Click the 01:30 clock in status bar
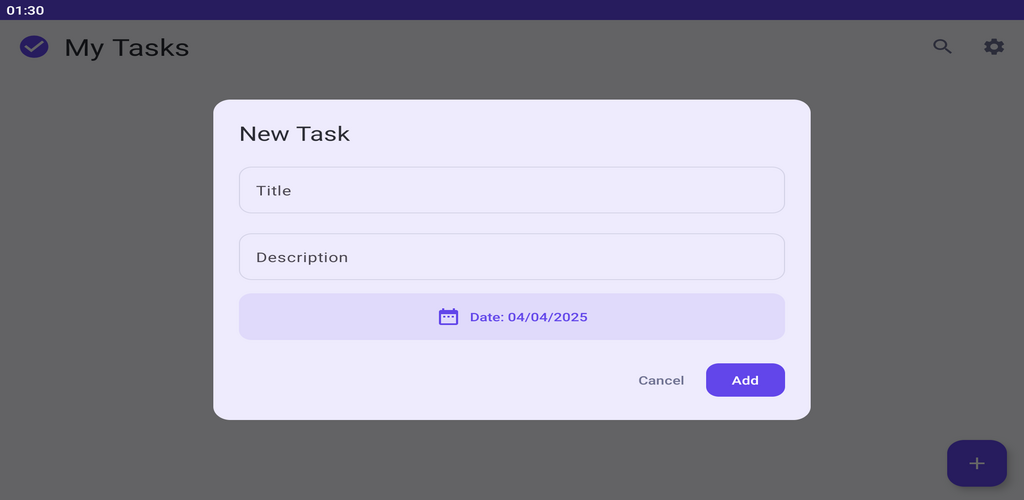 (25, 10)
